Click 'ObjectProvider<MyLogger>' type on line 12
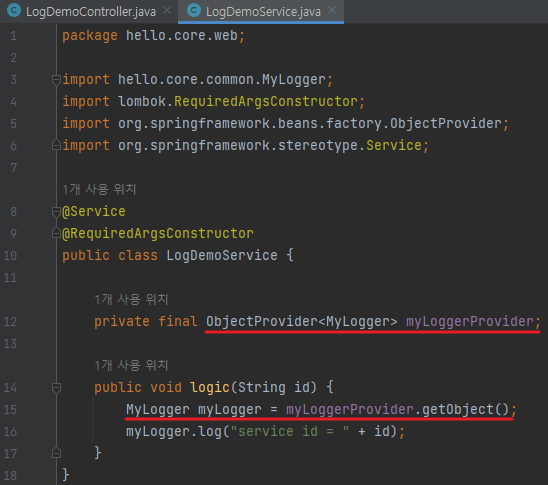 click(301, 321)
